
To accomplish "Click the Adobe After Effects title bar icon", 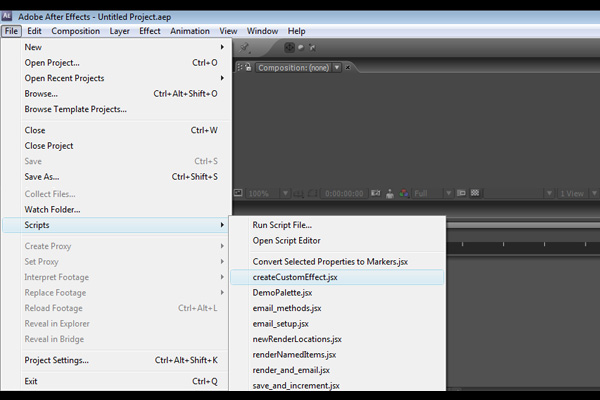I will (7, 16).
